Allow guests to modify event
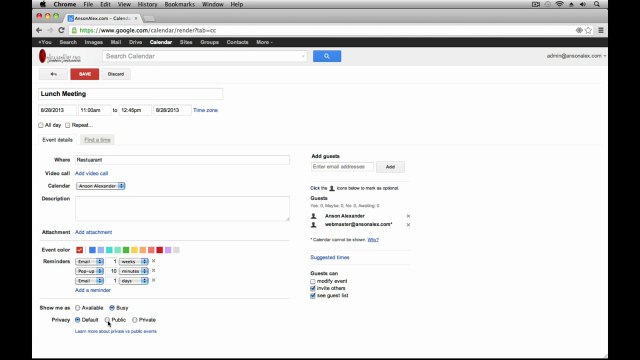The width and height of the screenshot is (640, 360). pyautogui.click(x=313, y=281)
